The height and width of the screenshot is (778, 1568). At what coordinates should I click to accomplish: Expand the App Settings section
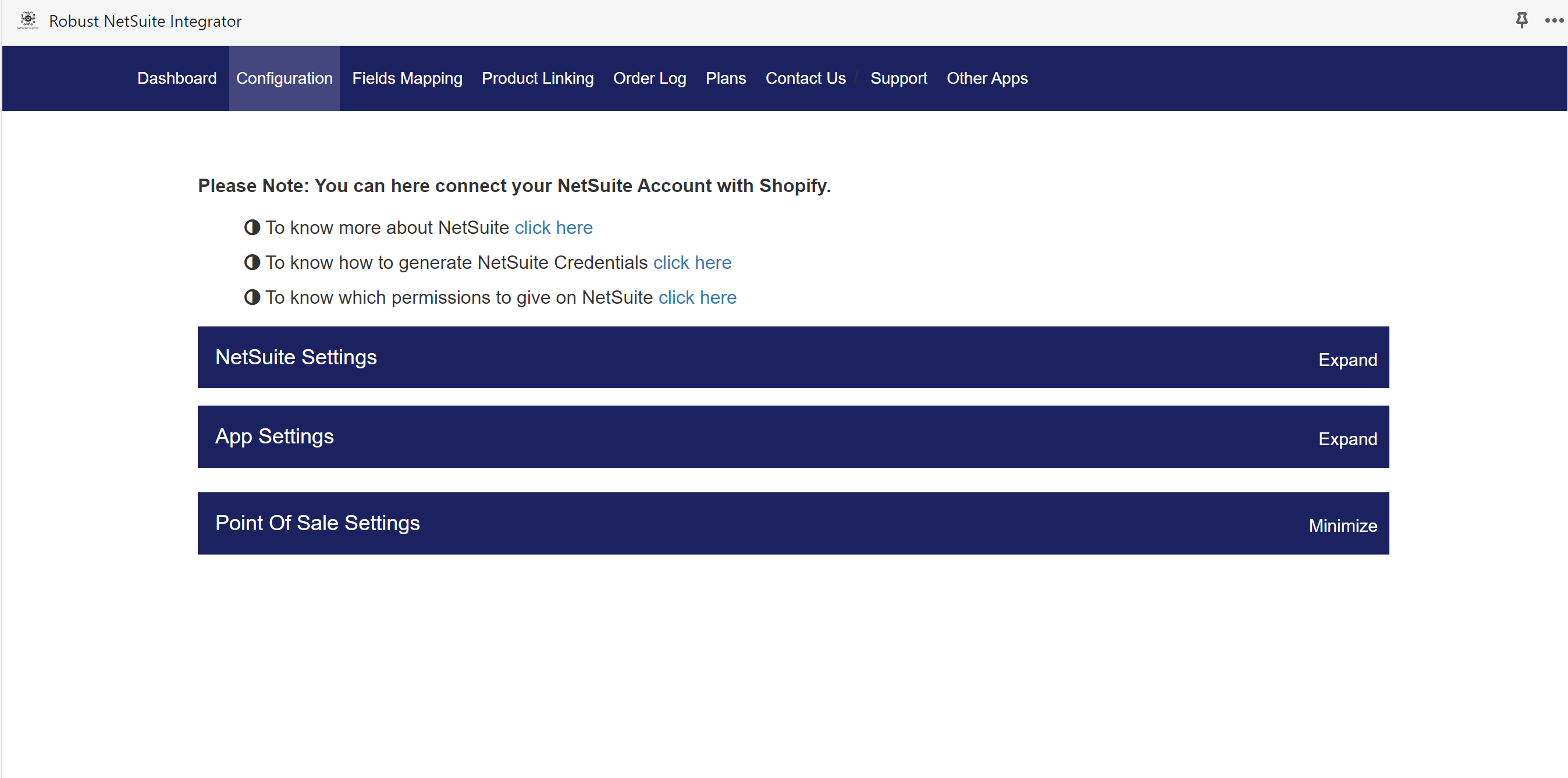point(1347,439)
